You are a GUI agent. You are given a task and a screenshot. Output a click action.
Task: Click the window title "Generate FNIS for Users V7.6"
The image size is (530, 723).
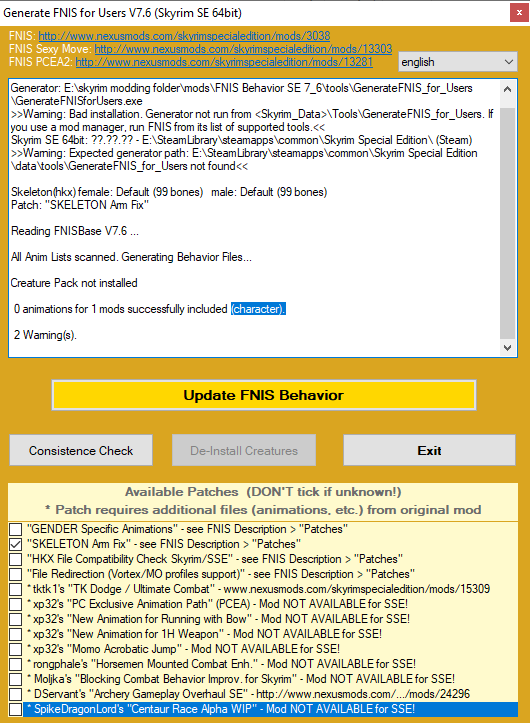tap(122, 12)
